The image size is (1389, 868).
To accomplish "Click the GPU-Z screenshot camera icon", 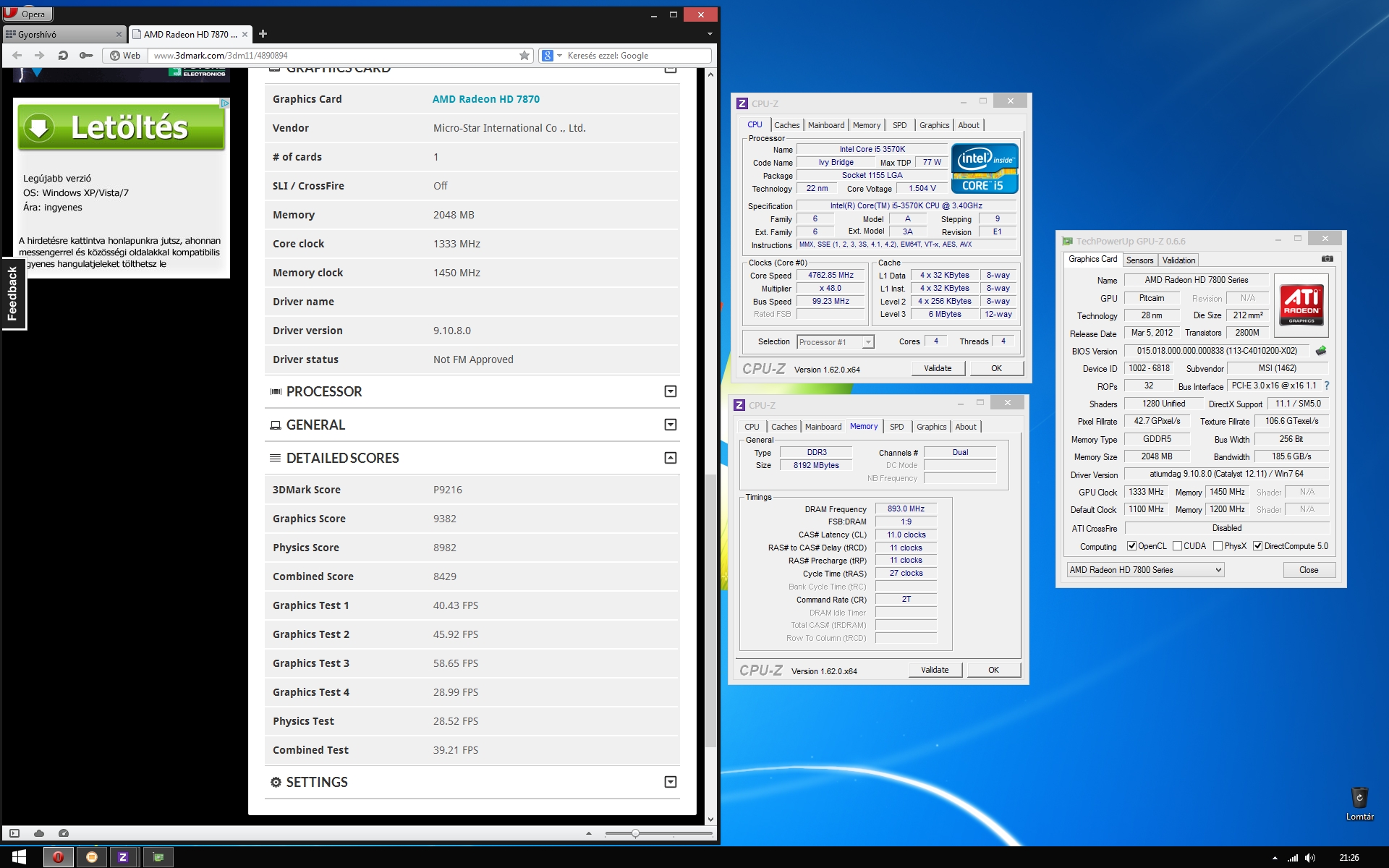I will click(1327, 259).
